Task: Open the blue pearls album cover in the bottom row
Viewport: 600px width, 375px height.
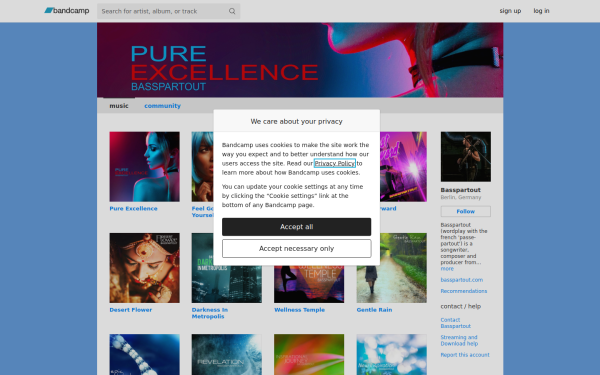Action: click(144, 355)
